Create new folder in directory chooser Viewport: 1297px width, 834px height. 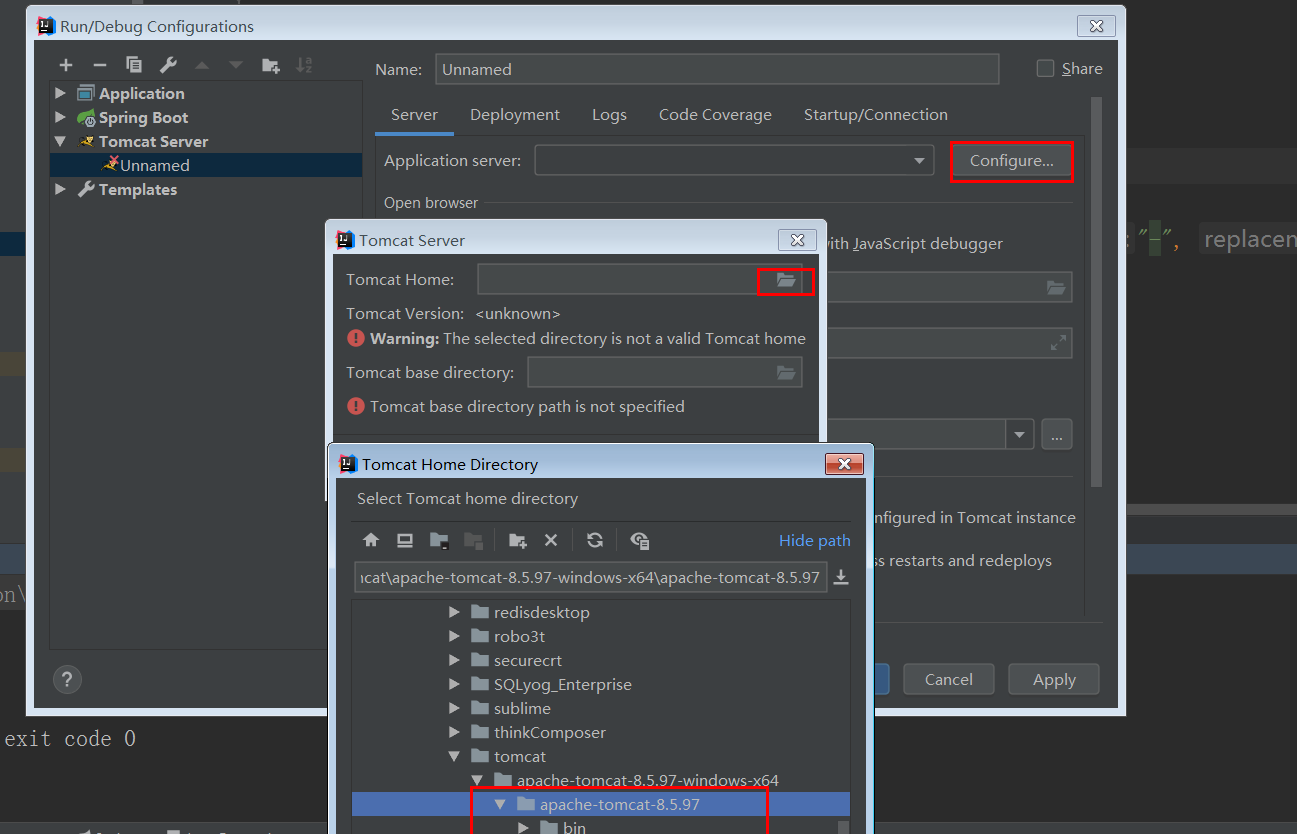[x=517, y=540]
